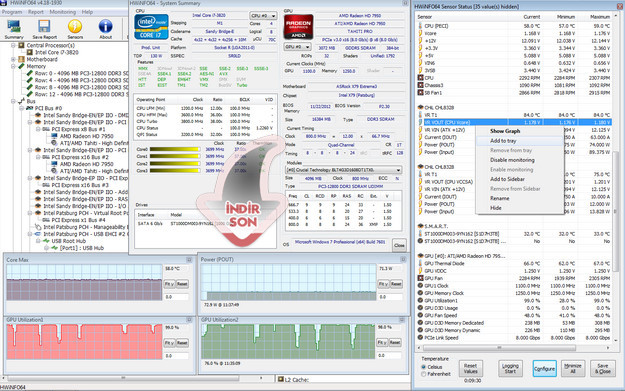Screen dimensions: 625x391
Task: Click the Logging Start button
Action: (510, 368)
